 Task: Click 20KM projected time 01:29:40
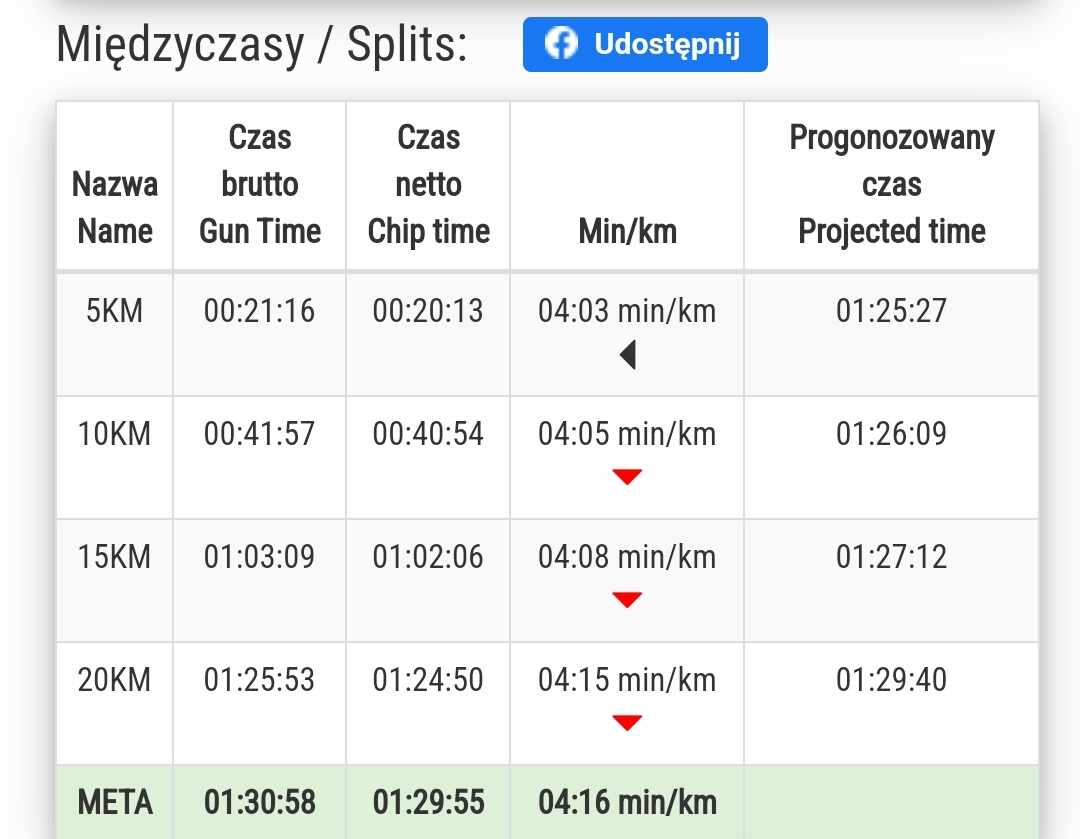point(892,680)
